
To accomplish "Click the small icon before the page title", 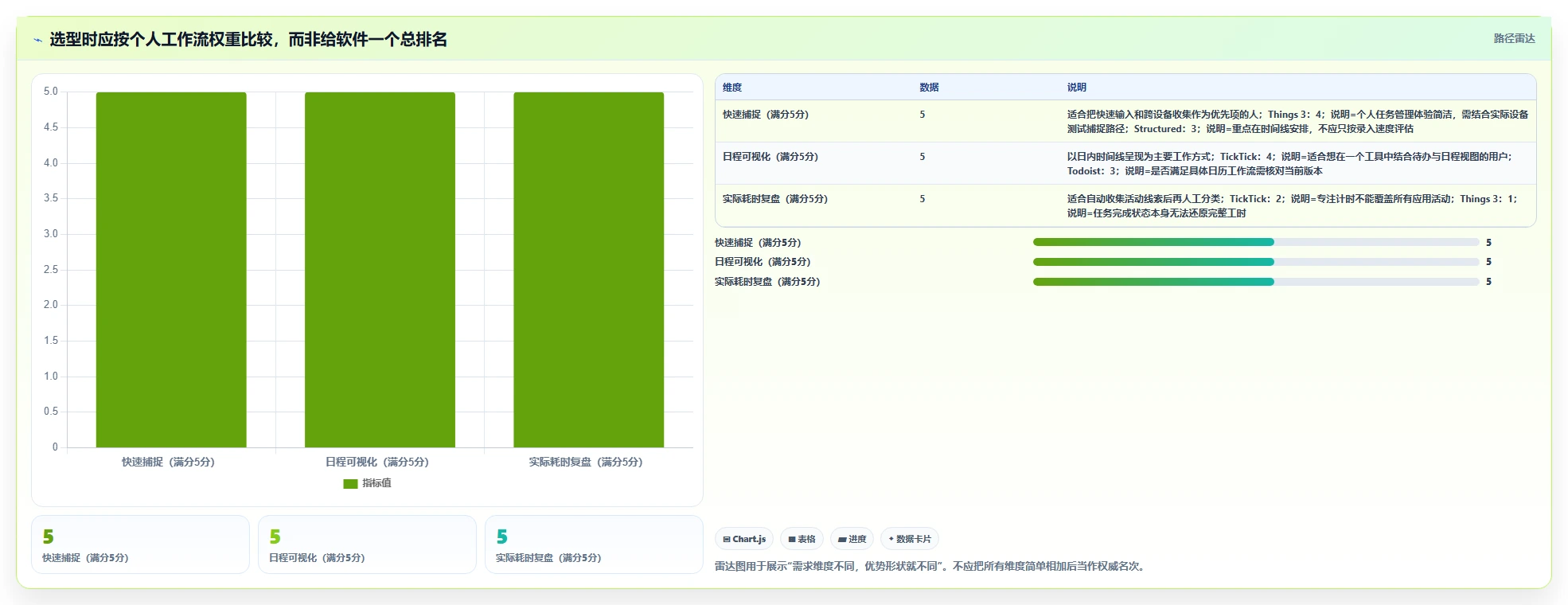I will pos(37,40).
